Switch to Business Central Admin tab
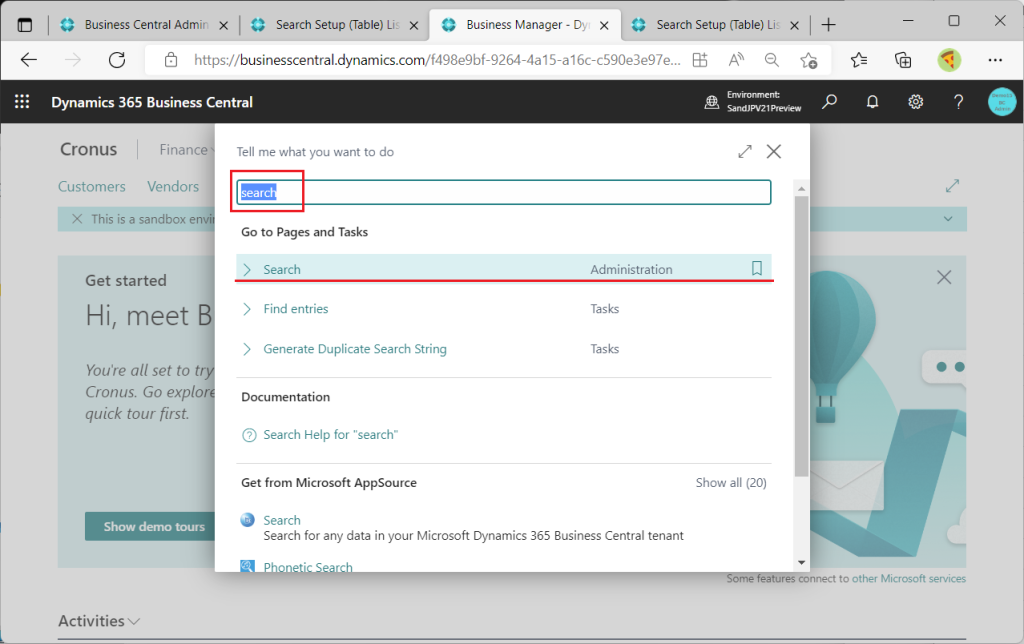 tap(146, 25)
